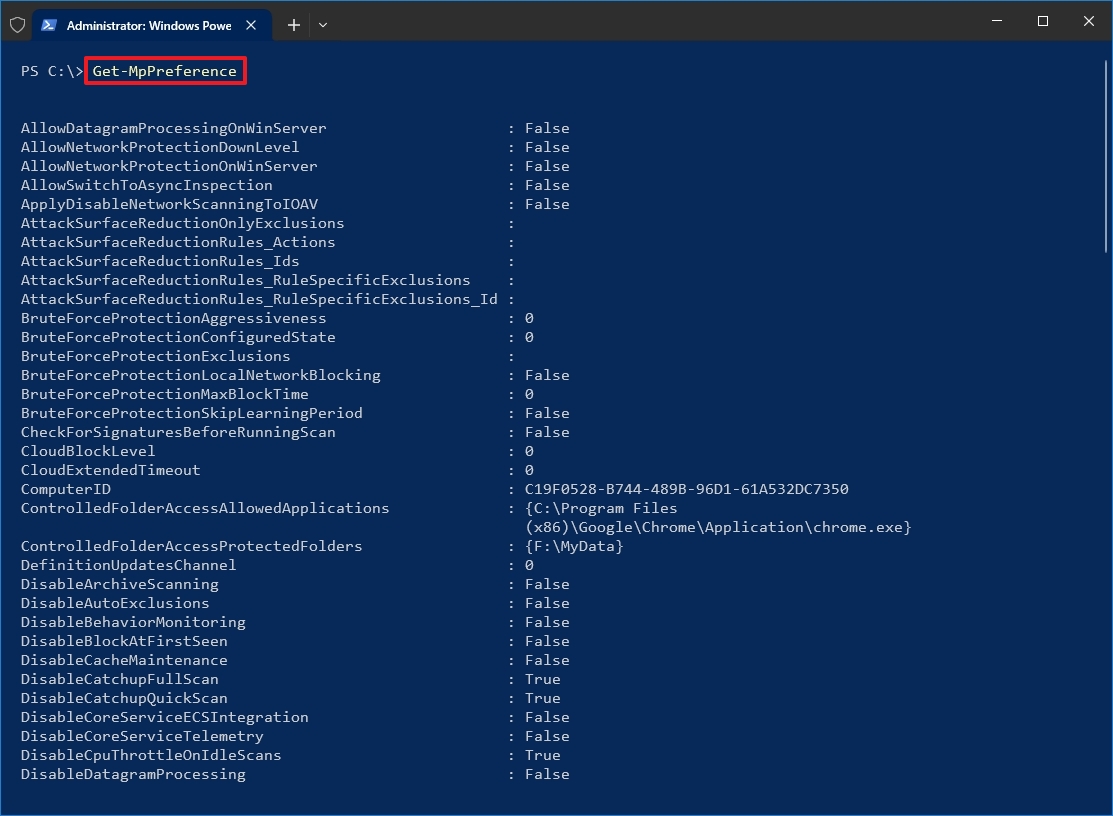1113x816 pixels.
Task: Click DisableCacheMaintenance property name
Action: tap(124, 661)
